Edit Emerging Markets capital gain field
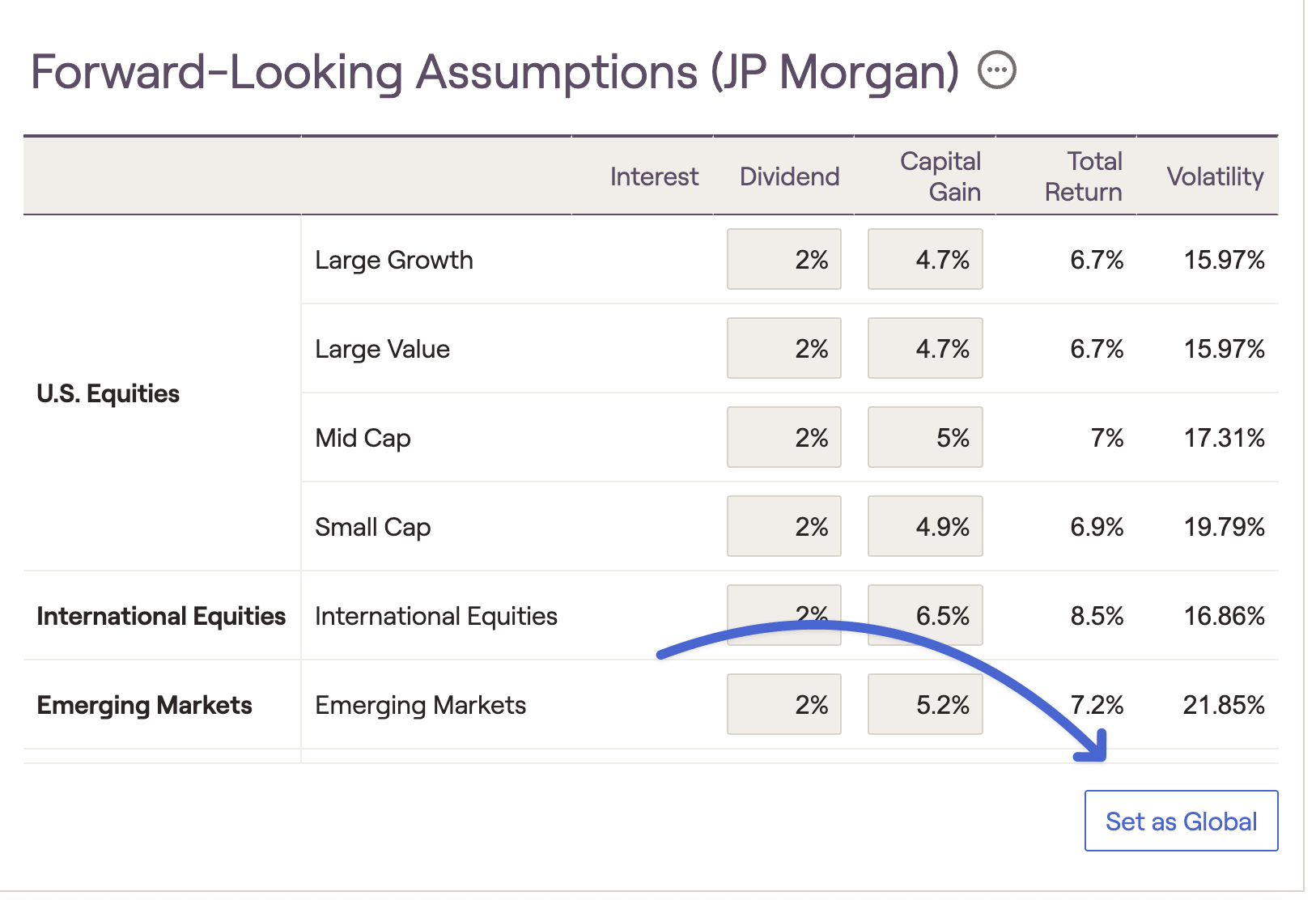1316x900 pixels. click(x=925, y=704)
